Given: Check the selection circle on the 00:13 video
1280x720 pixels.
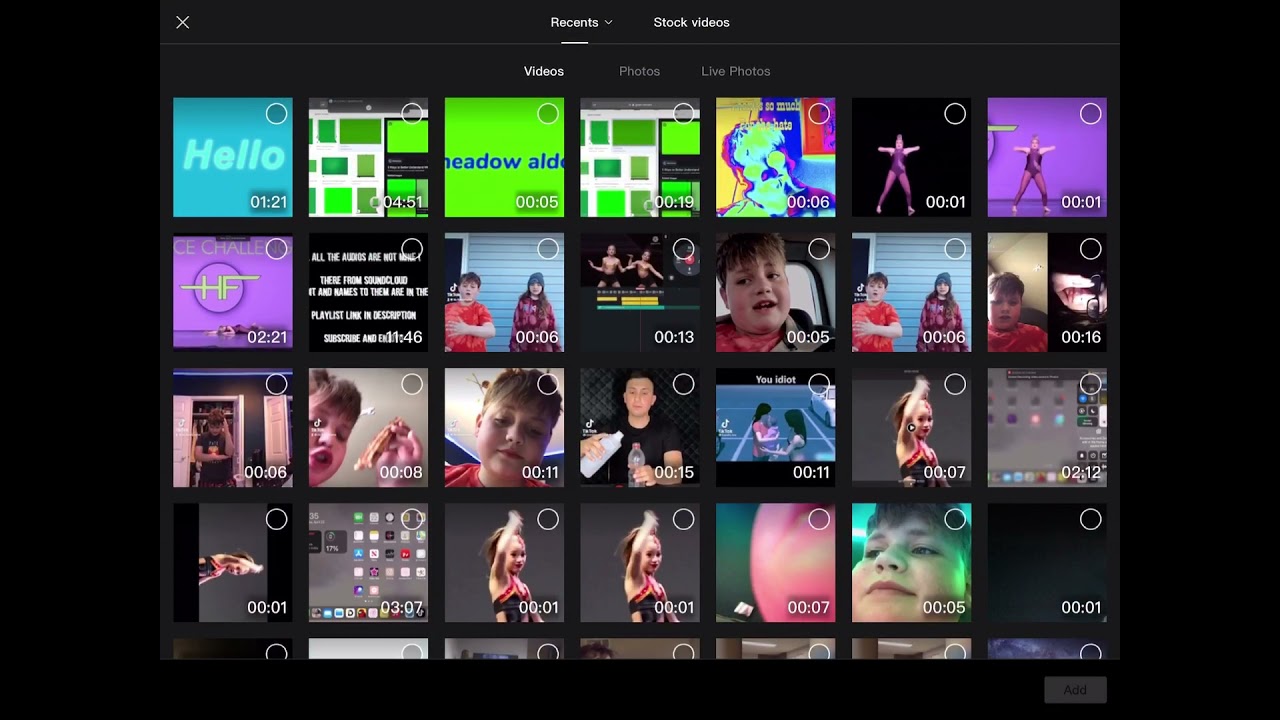Looking at the screenshot, I should (683, 249).
